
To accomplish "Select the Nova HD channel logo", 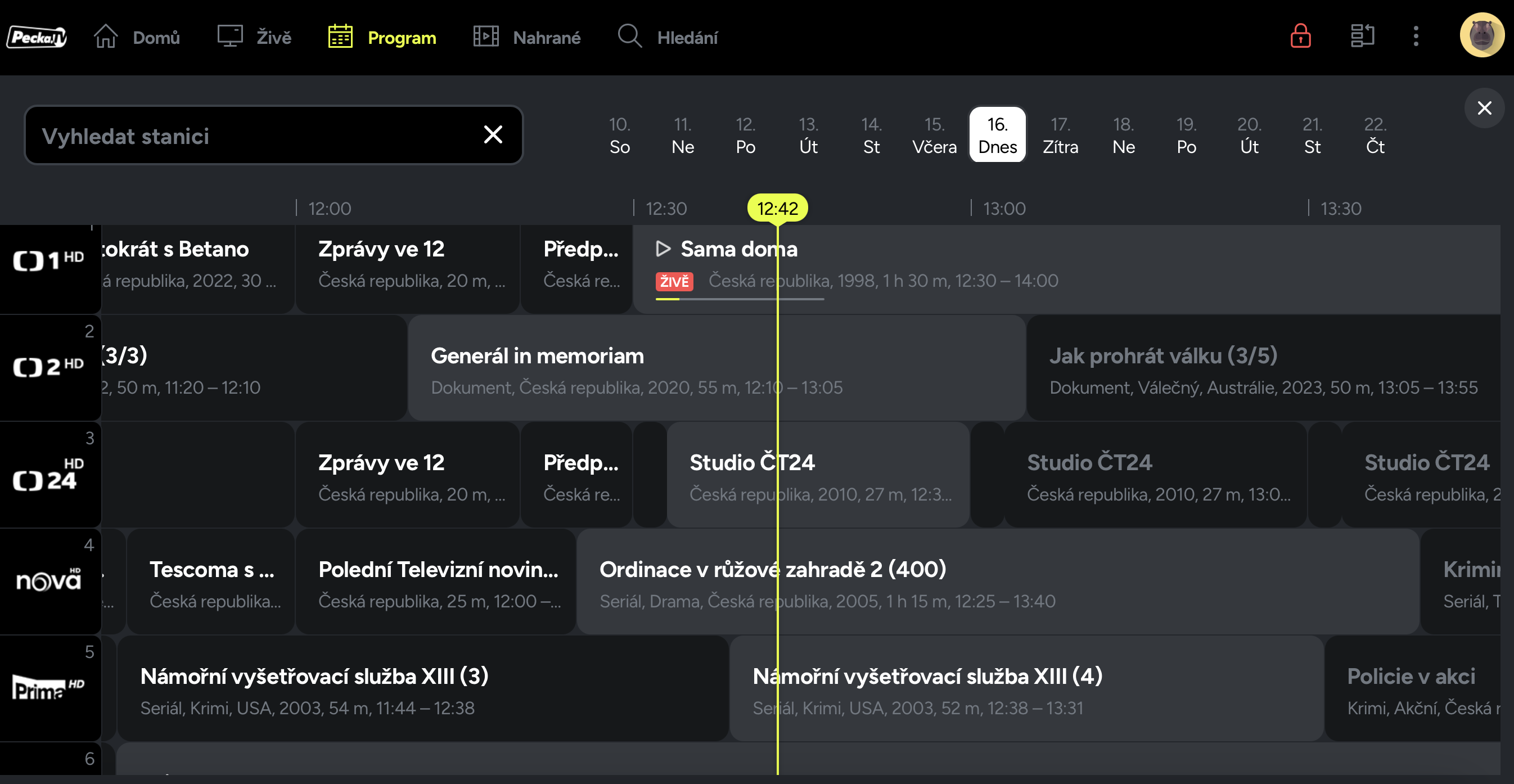I will coord(49,580).
